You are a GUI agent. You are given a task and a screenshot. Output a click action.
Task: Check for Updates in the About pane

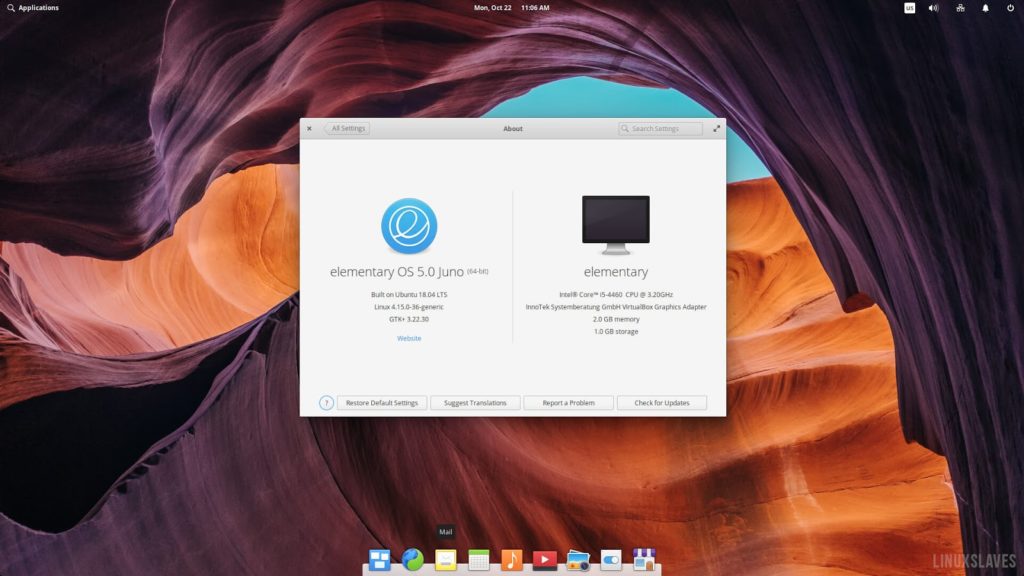click(x=662, y=402)
